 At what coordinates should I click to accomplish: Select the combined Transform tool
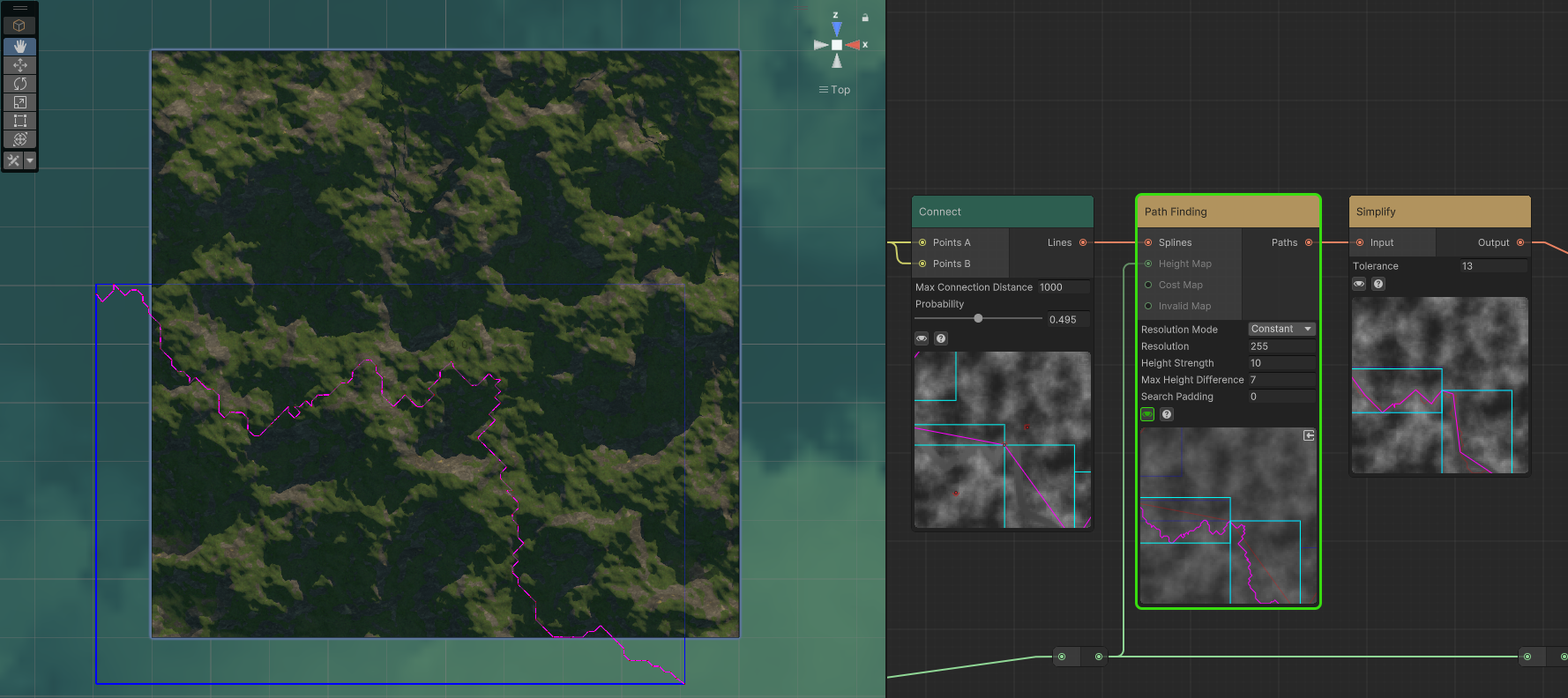(19, 139)
